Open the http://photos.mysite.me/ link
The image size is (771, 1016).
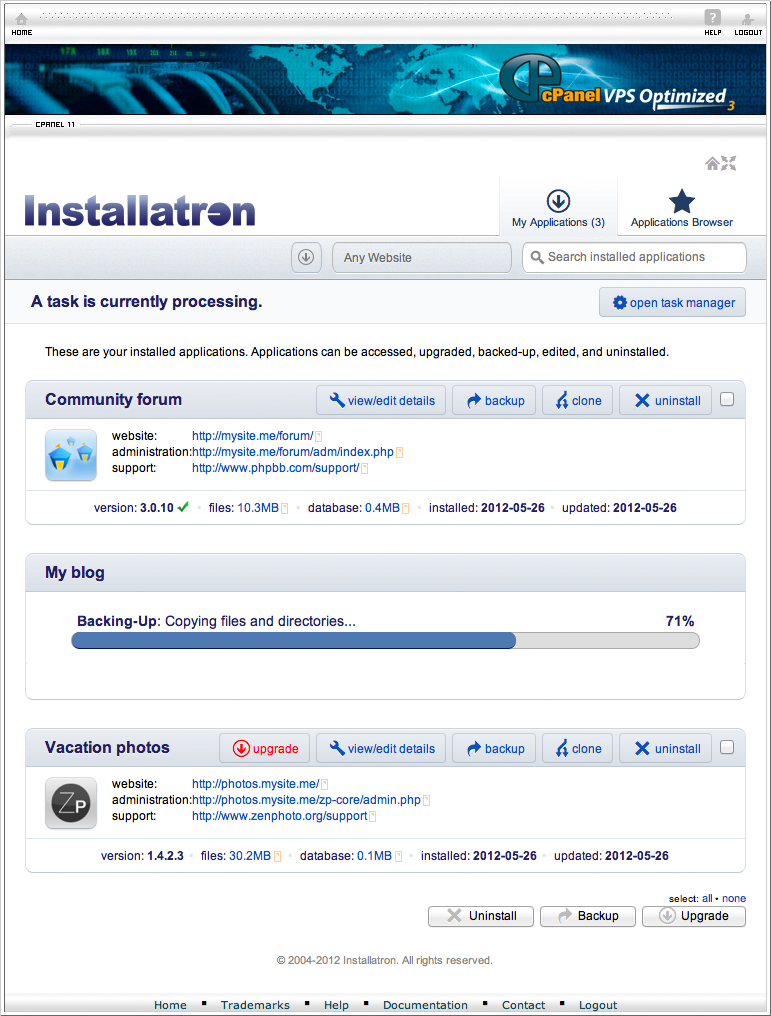pyautogui.click(x=255, y=784)
